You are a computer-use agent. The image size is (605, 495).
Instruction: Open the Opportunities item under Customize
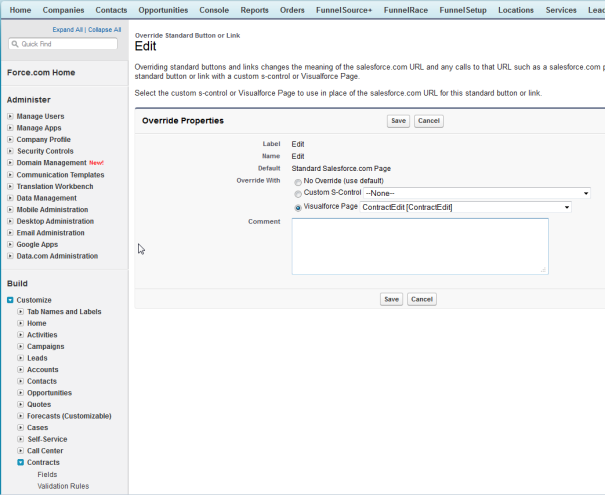[x=49, y=392]
